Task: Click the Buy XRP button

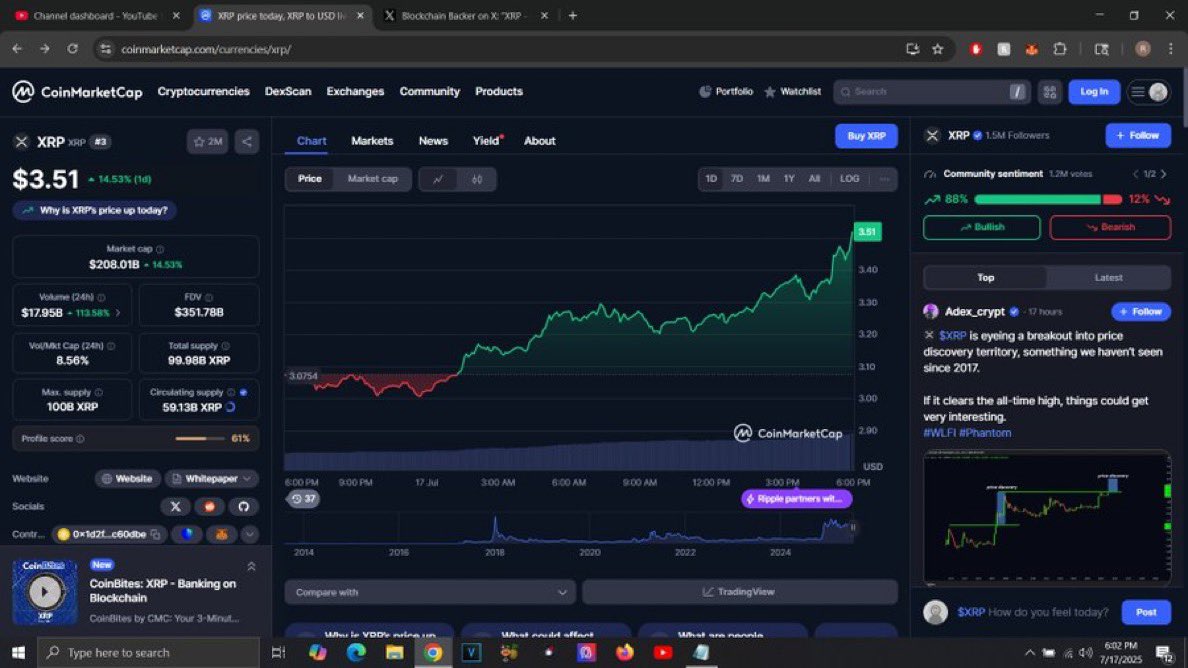Action: tap(866, 135)
